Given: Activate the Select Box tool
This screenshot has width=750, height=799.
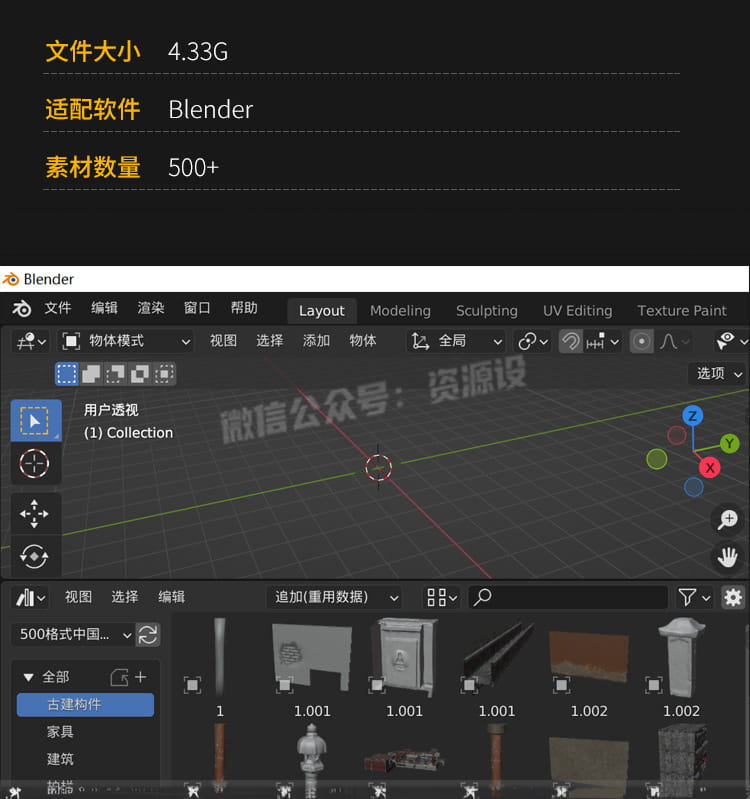Looking at the screenshot, I should point(35,421).
